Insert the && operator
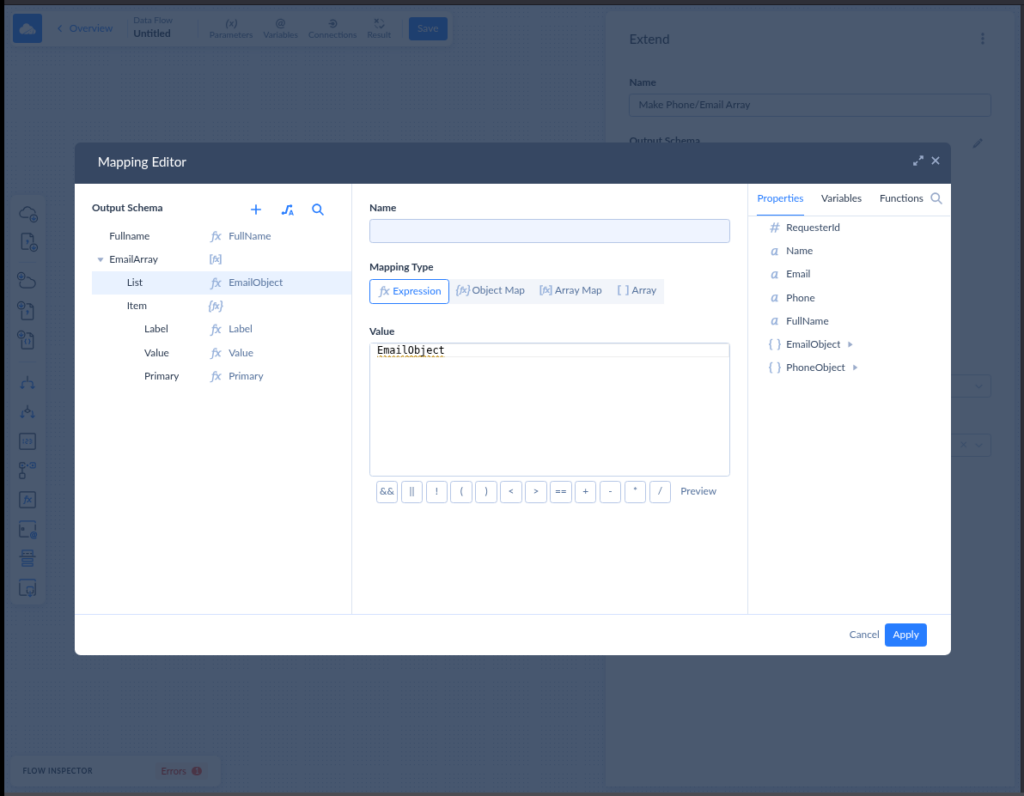The width and height of the screenshot is (1024, 796). 387,492
